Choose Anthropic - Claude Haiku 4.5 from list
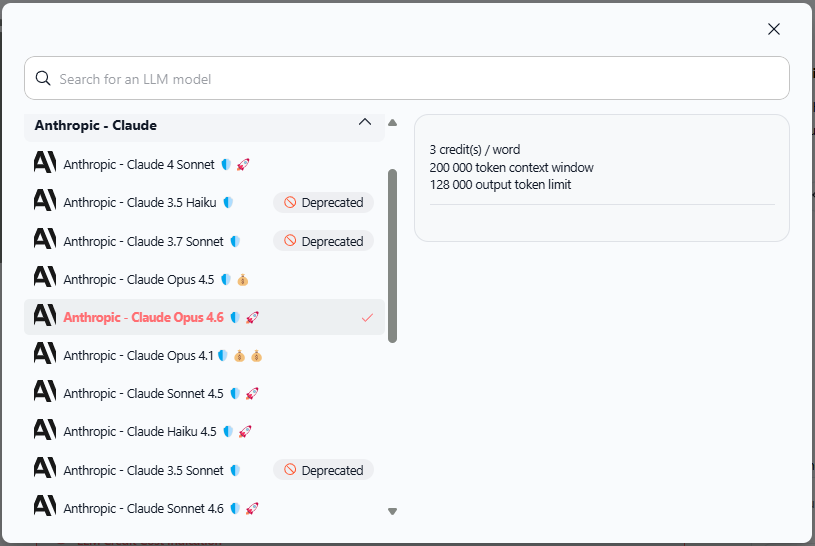The width and height of the screenshot is (815, 546). 140,432
